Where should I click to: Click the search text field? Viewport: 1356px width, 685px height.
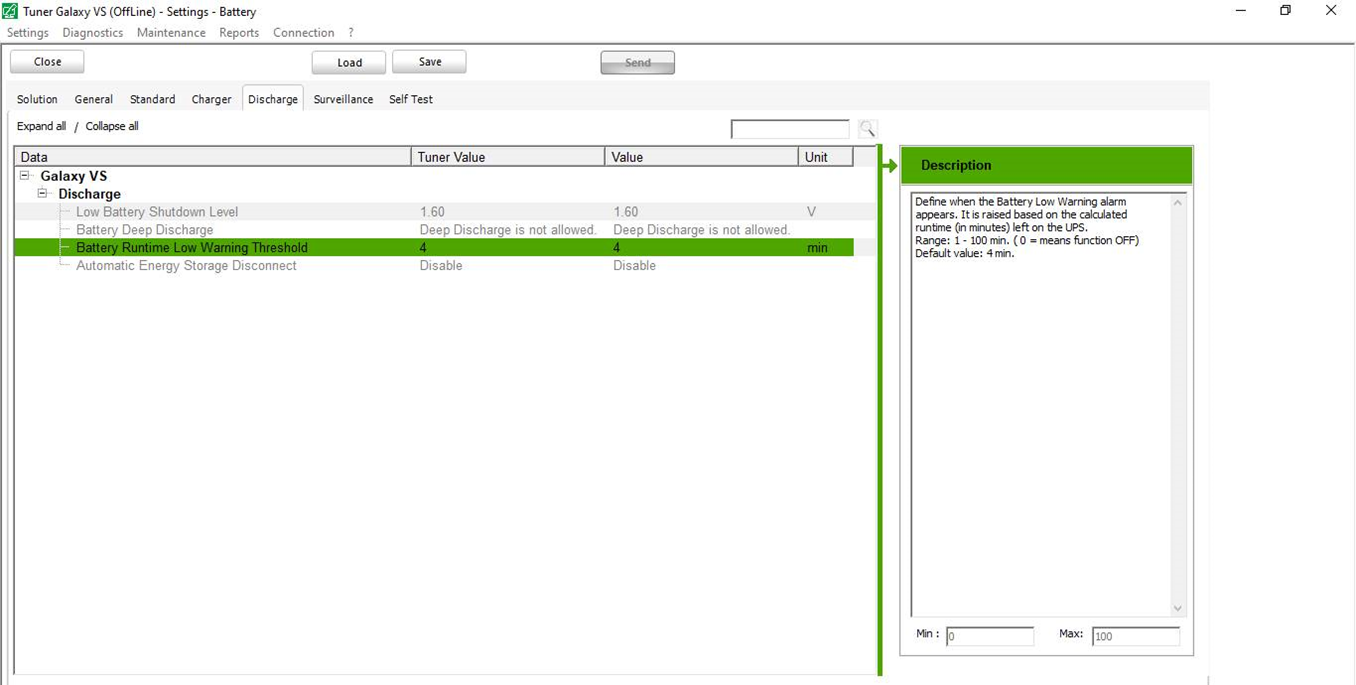[790, 129]
